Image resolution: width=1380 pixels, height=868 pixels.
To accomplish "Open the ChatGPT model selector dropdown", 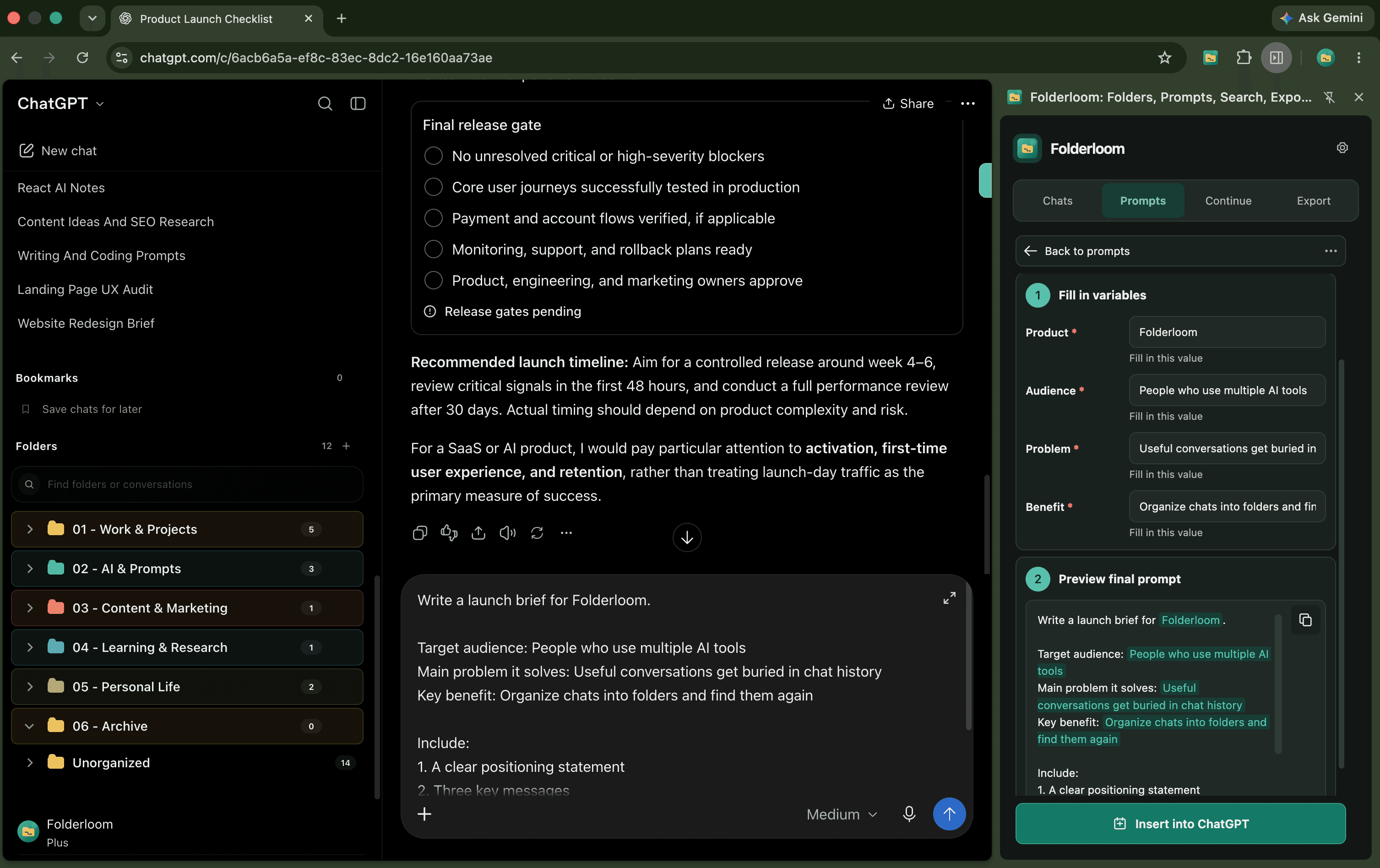I will click(61, 104).
